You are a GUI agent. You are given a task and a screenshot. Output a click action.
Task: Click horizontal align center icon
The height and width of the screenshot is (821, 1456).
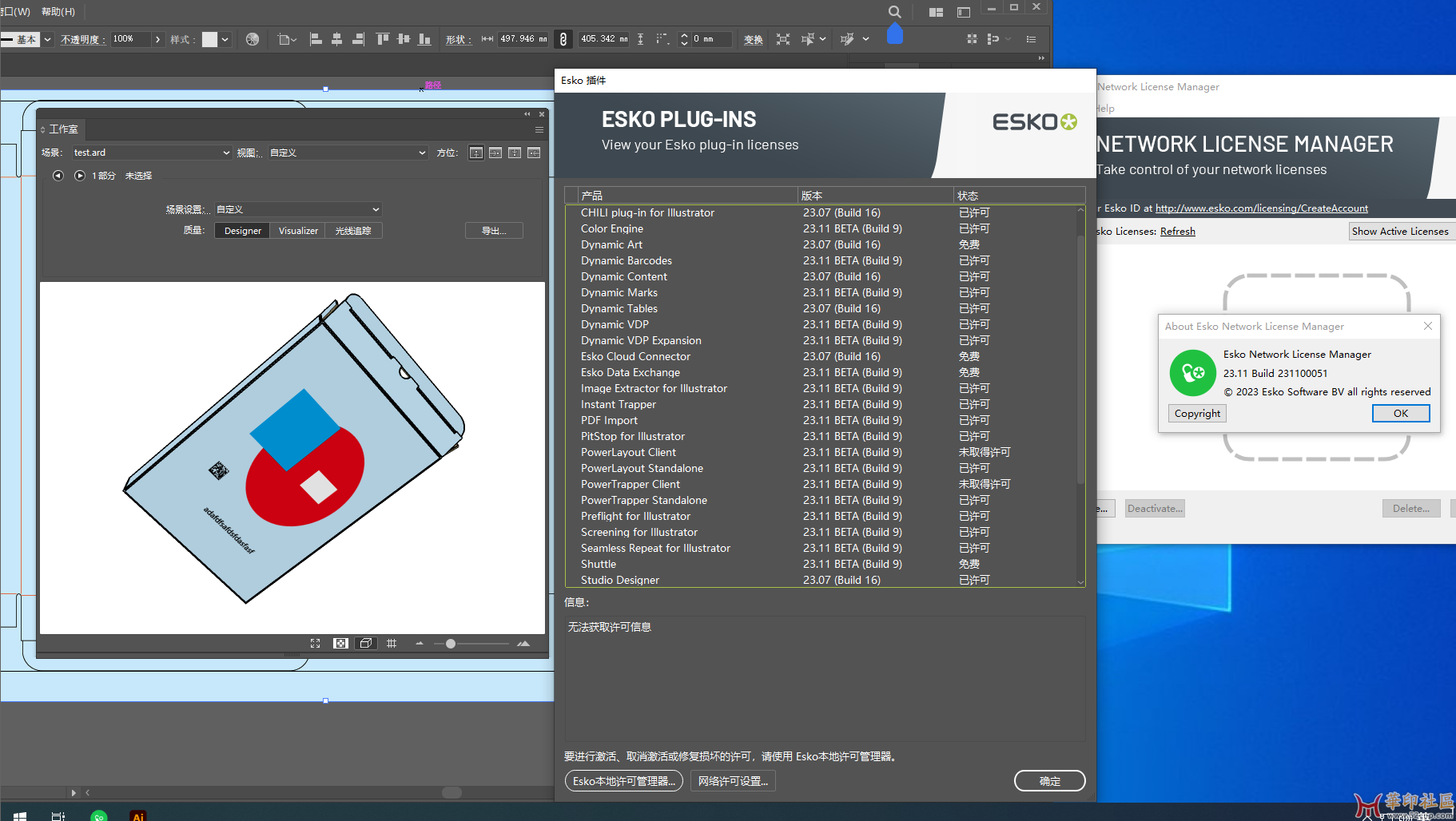coord(336,39)
